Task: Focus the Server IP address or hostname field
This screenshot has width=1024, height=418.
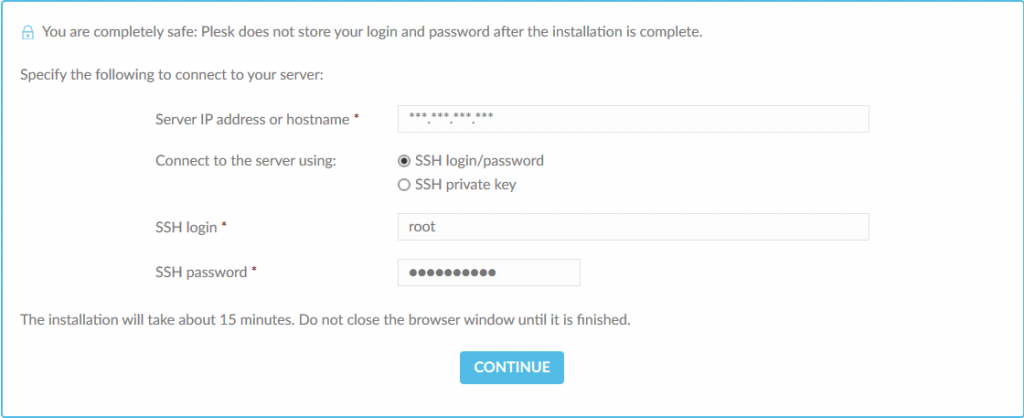Action: point(632,119)
